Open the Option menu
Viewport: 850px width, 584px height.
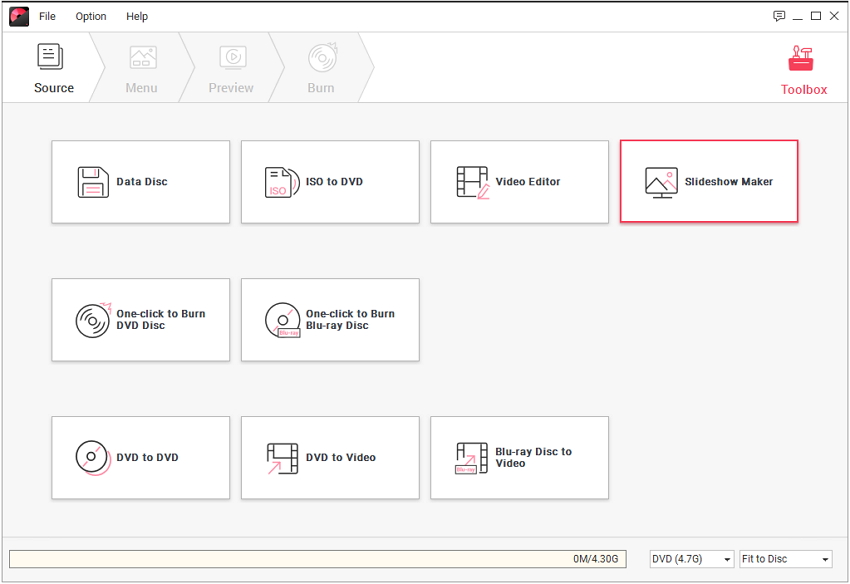(x=91, y=16)
